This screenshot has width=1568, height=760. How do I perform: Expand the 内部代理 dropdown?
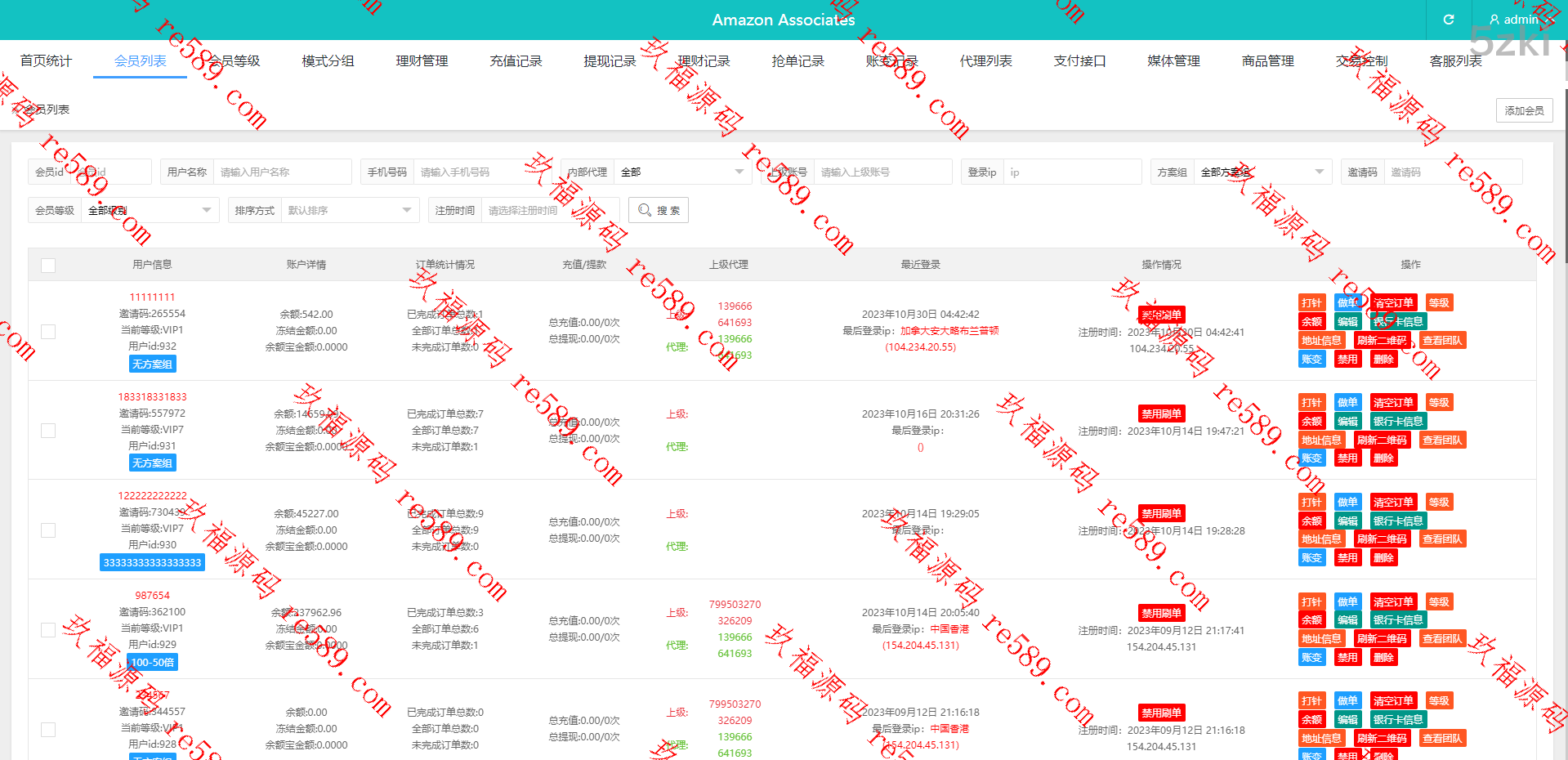coord(681,172)
